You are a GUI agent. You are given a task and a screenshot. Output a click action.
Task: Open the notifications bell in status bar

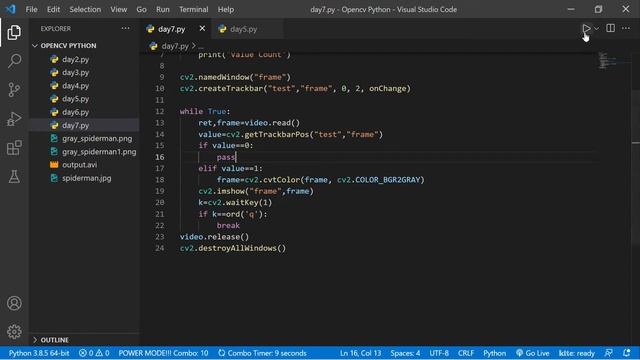coord(627,353)
